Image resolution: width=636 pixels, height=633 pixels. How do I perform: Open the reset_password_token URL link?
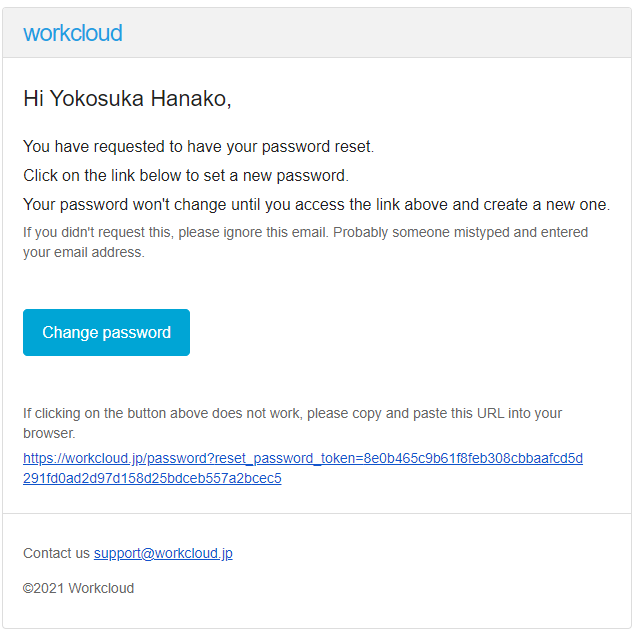pyautogui.click(x=302, y=458)
